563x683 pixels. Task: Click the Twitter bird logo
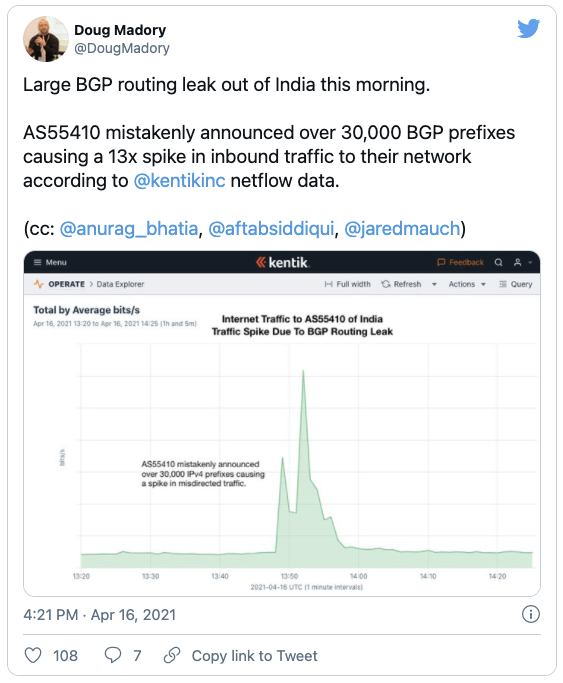pyautogui.click(x=529, y=29)
